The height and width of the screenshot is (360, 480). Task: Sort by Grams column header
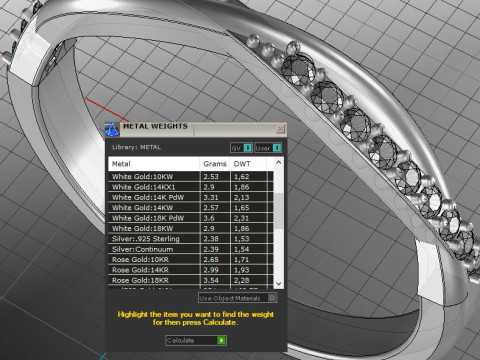[x=215, y=164]
